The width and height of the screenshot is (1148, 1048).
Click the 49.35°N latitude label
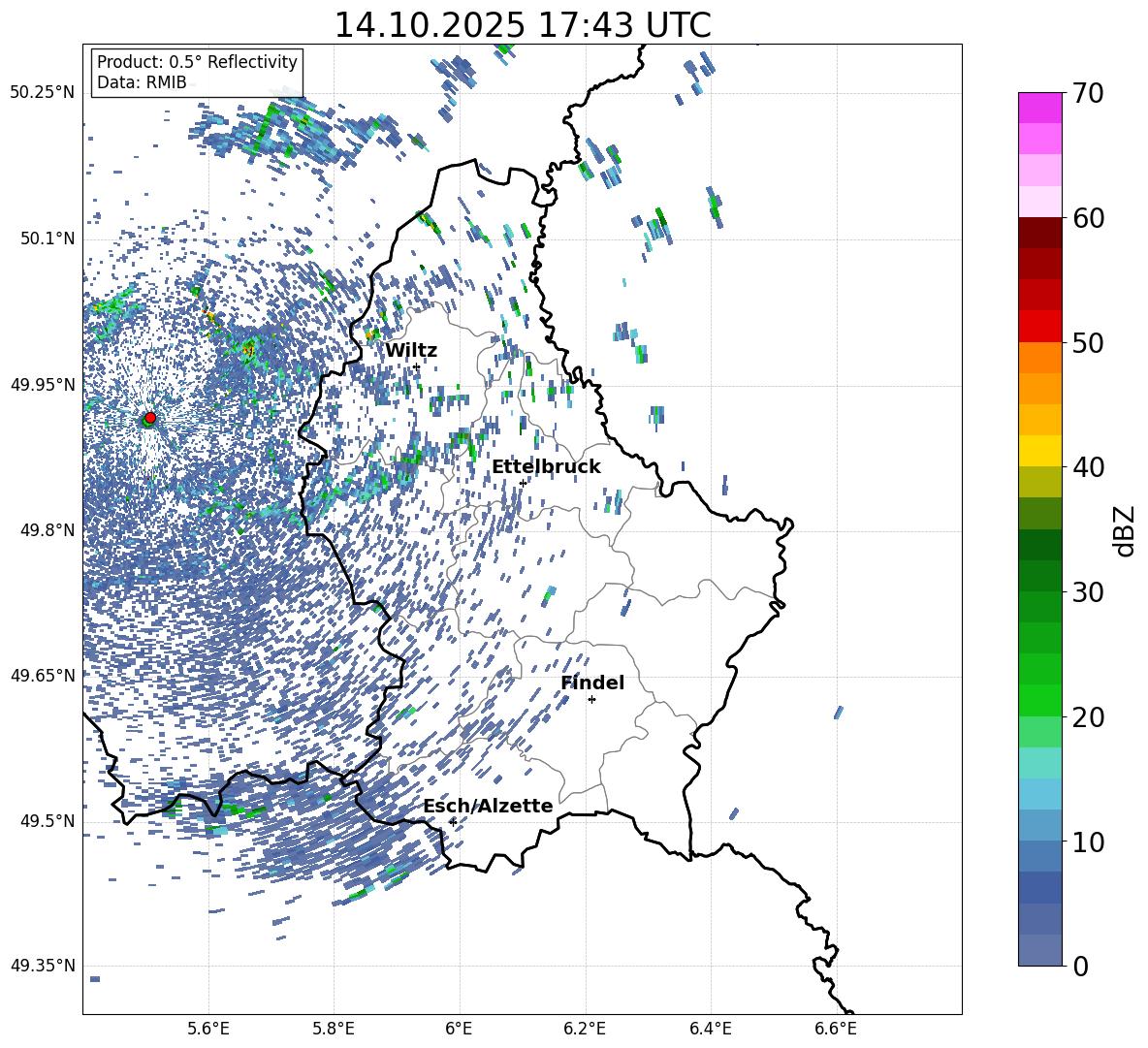tap(43, 966)
